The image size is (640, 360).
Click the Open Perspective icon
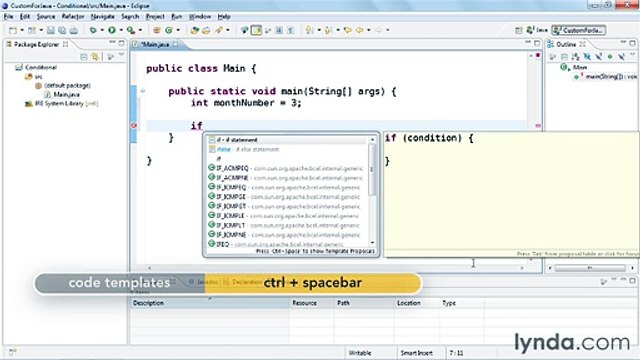coord(519,30)
